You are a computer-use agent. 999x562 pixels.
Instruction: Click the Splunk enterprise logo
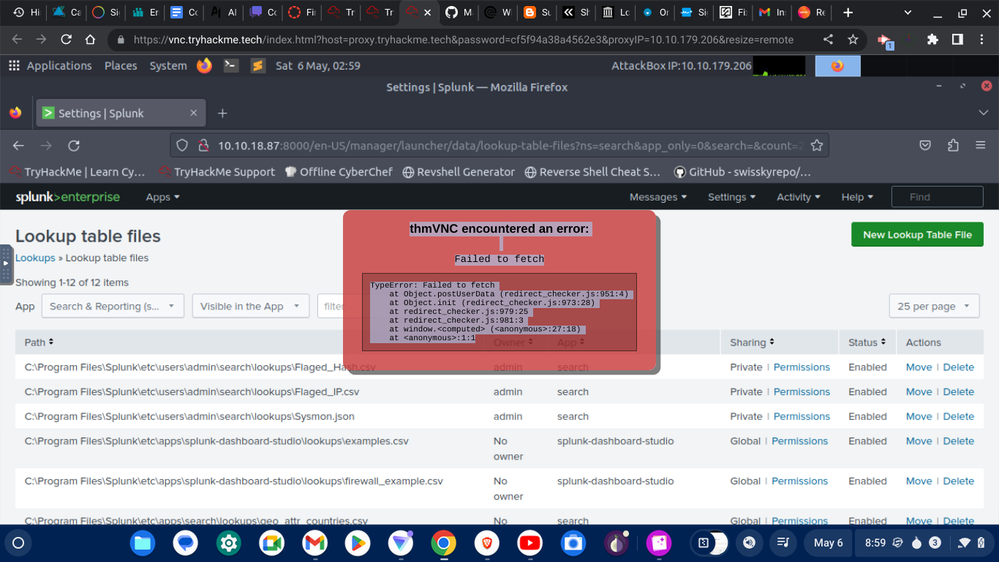click(67, 197)
